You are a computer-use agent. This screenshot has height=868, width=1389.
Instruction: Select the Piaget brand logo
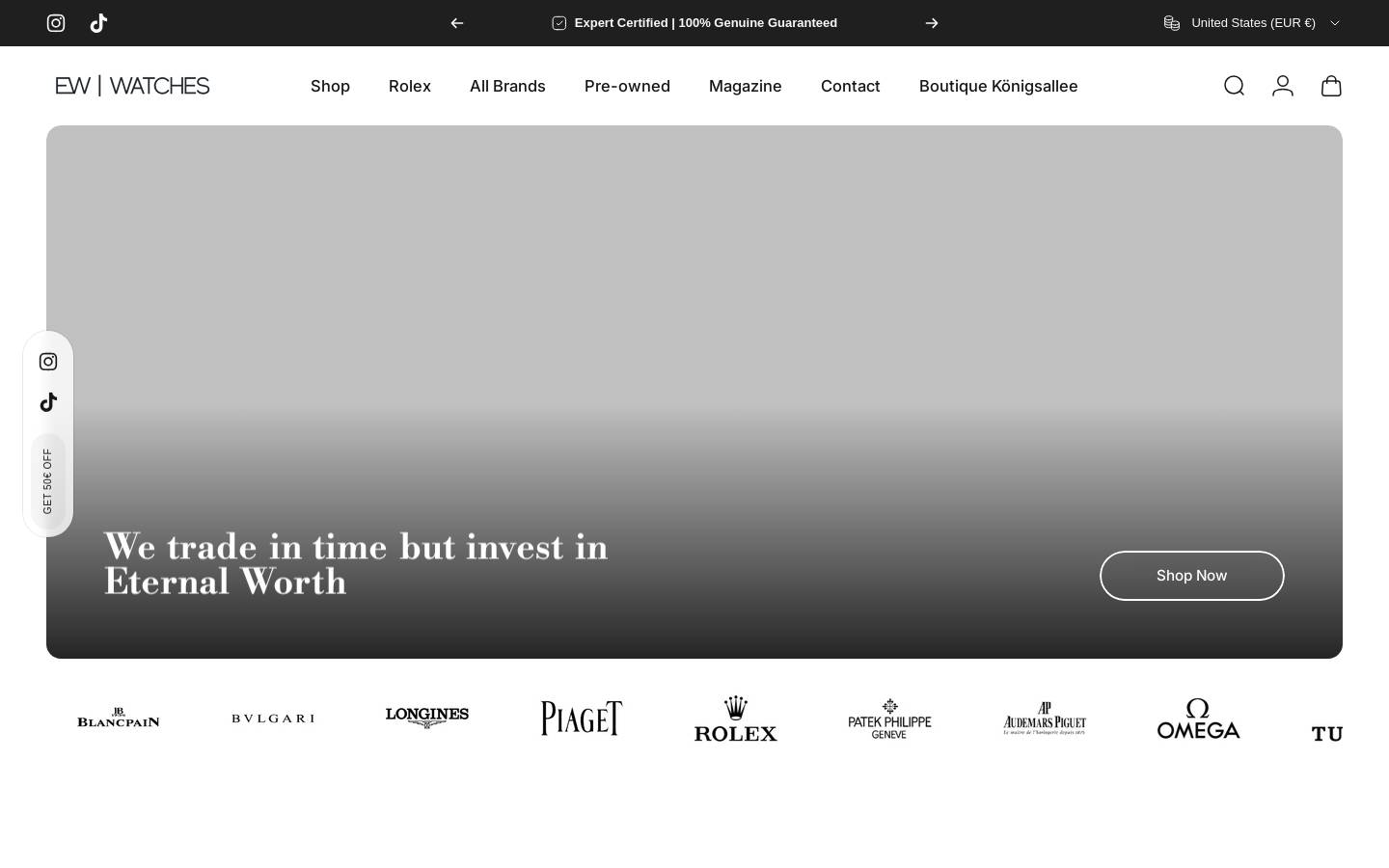(582, 719)
